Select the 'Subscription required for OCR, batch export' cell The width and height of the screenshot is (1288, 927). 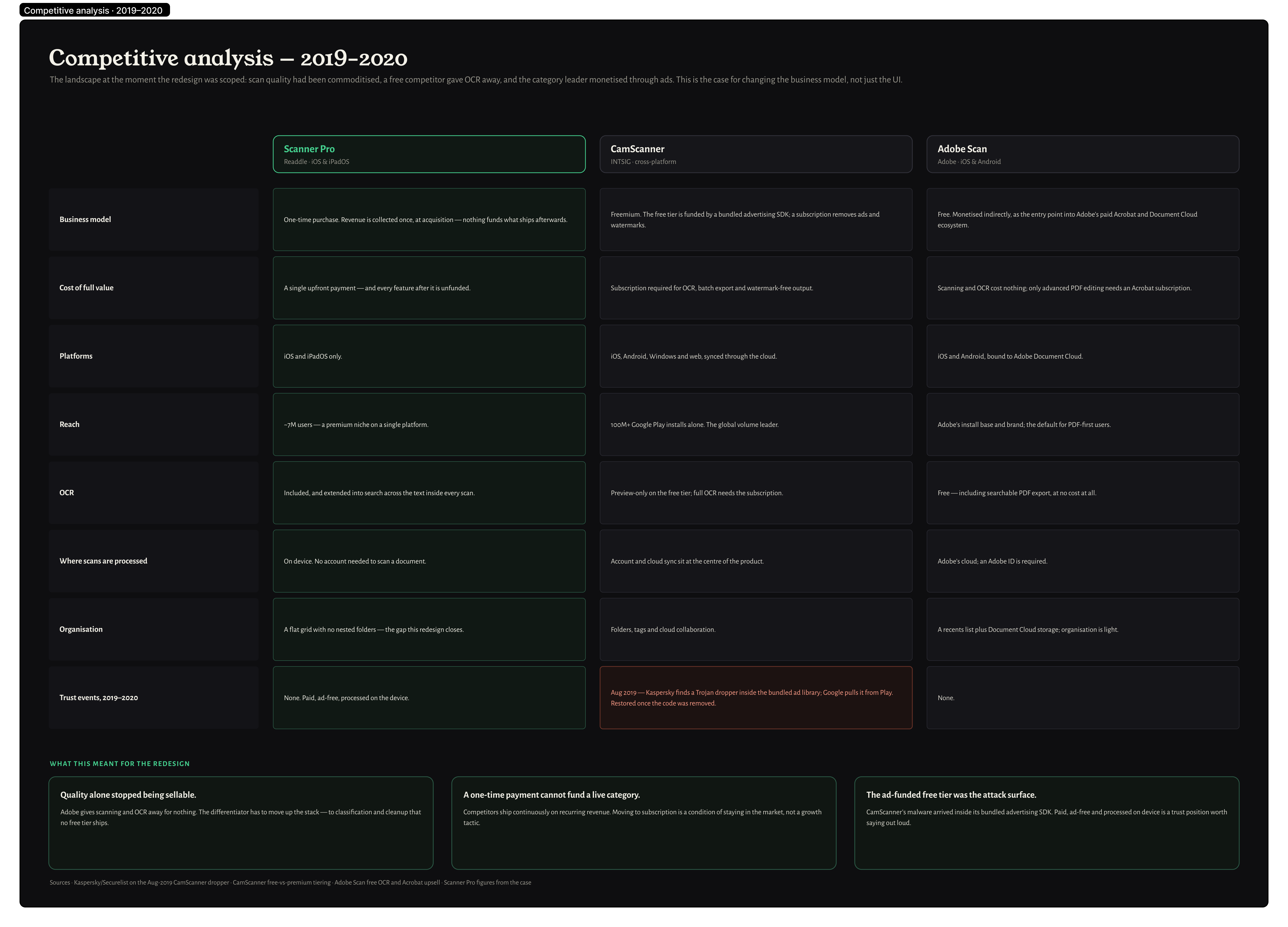pos(756,288)
